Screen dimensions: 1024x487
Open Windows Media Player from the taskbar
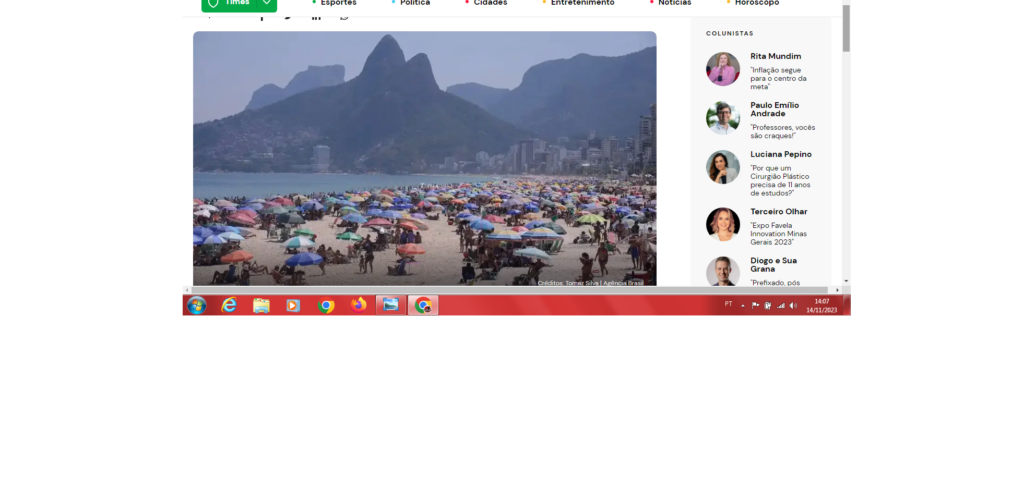[293, 306]
